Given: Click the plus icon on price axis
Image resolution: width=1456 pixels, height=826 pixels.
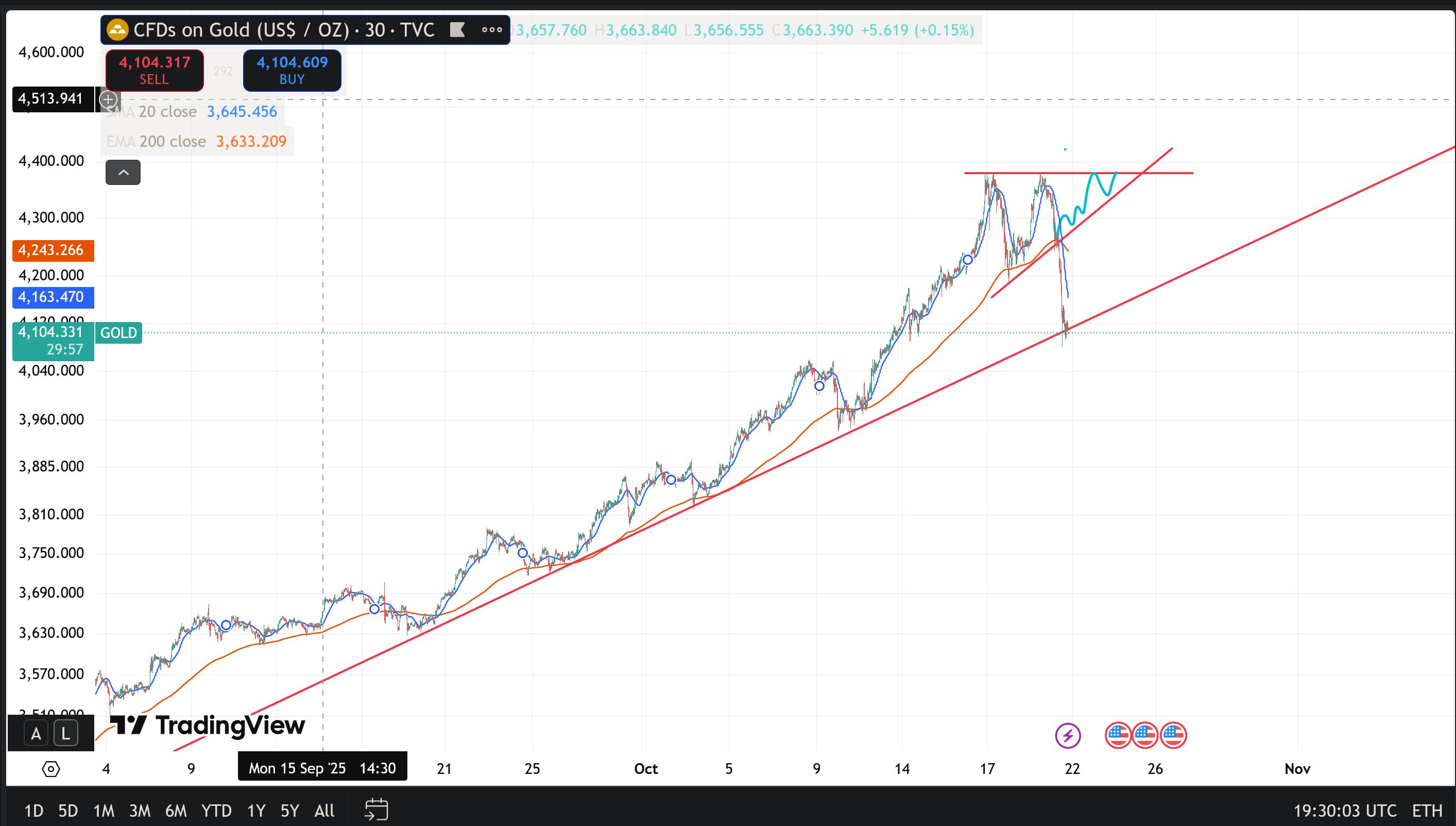Looking at the screenshot, I should 108,100.
